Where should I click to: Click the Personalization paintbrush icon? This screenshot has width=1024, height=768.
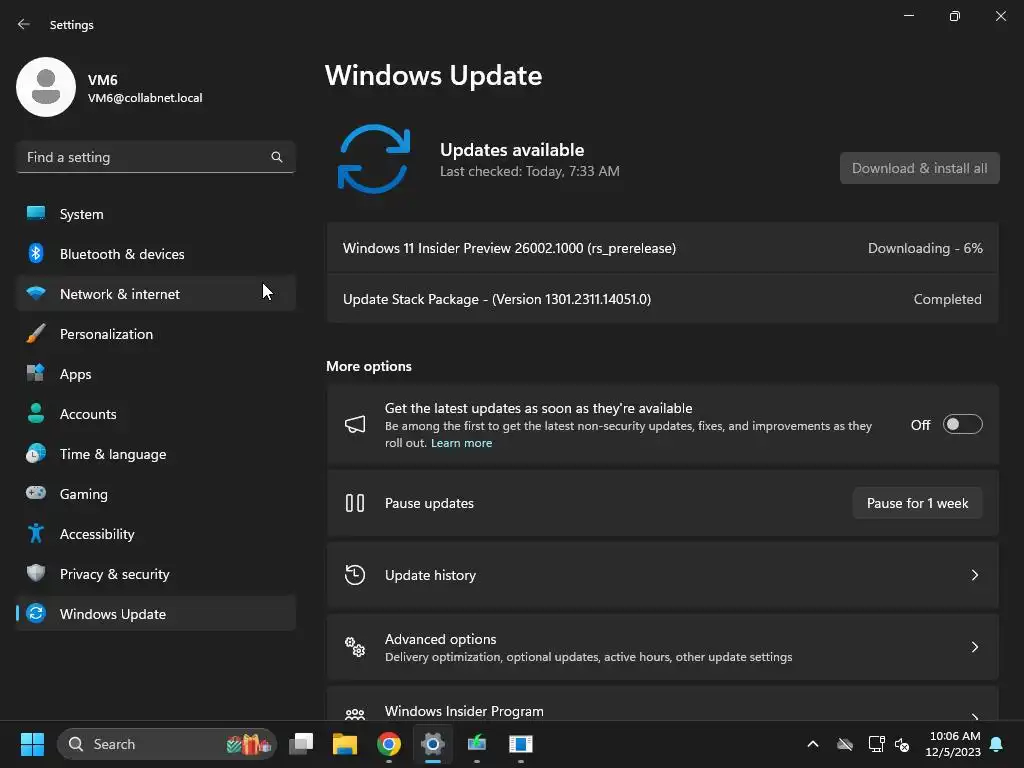(x=36, y=334)
